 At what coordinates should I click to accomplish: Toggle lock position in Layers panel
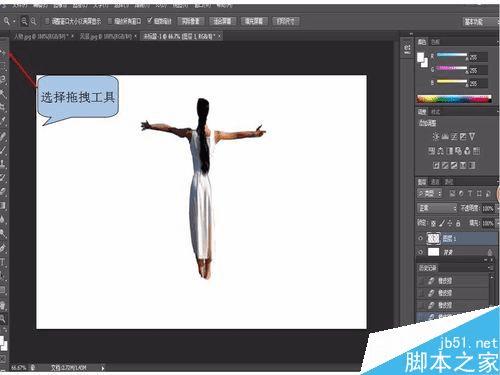[x=450, y=223]
